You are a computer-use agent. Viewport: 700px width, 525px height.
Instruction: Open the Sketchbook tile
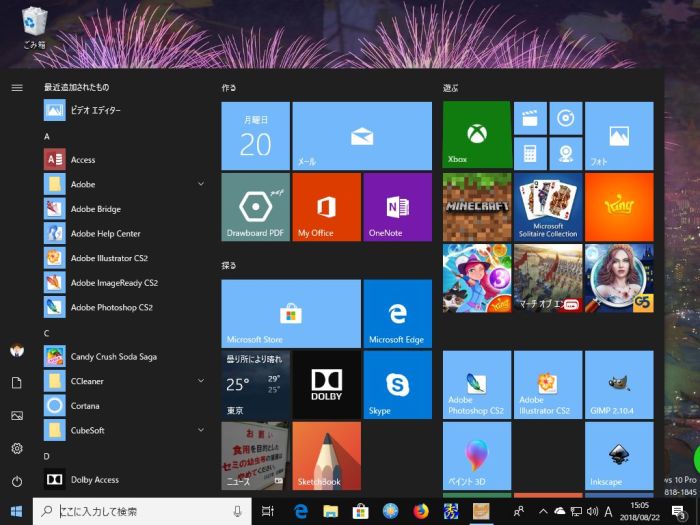coord(326,455)
